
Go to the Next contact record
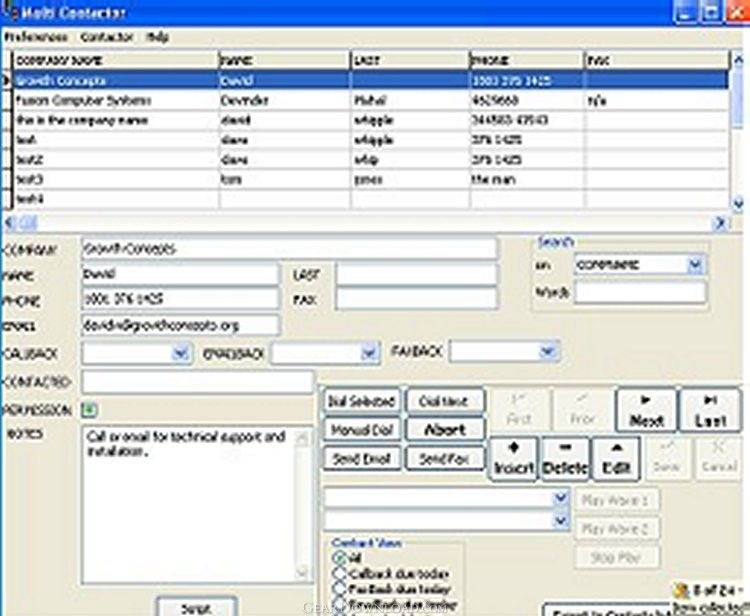click(646, 410)
